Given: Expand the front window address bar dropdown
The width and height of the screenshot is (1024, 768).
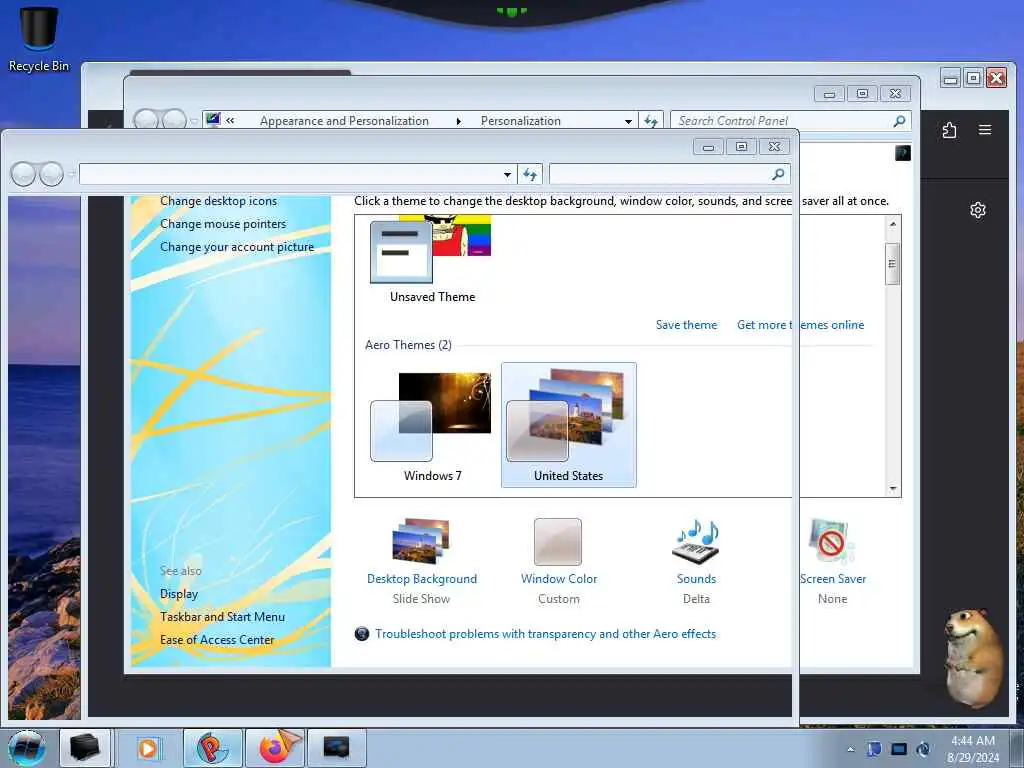Looking at the screenshot, I should tap(507, 175).
